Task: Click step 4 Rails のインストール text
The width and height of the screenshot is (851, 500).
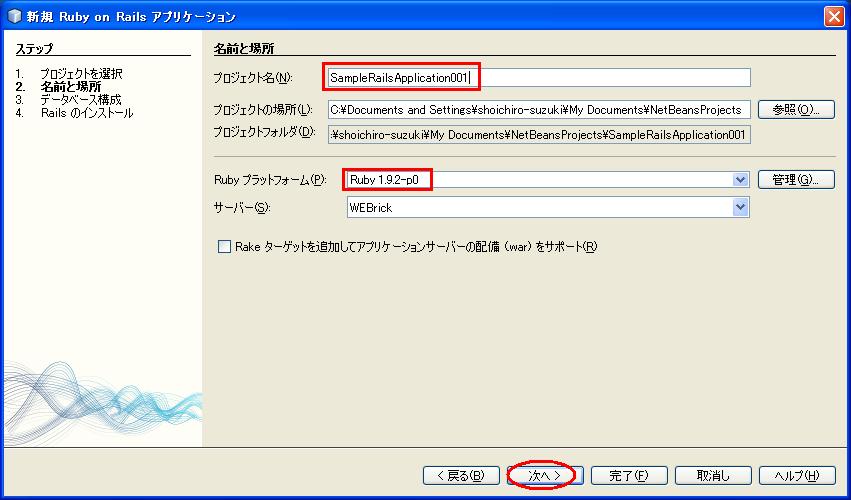Action: (87, 113)
